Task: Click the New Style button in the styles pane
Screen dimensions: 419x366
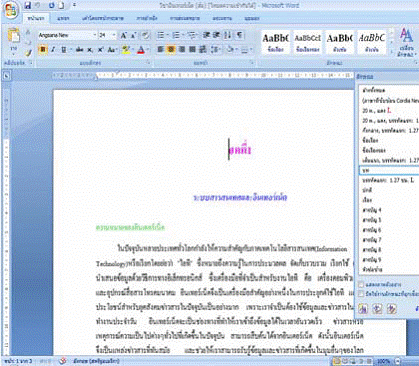Action: (x=363, y=309)
